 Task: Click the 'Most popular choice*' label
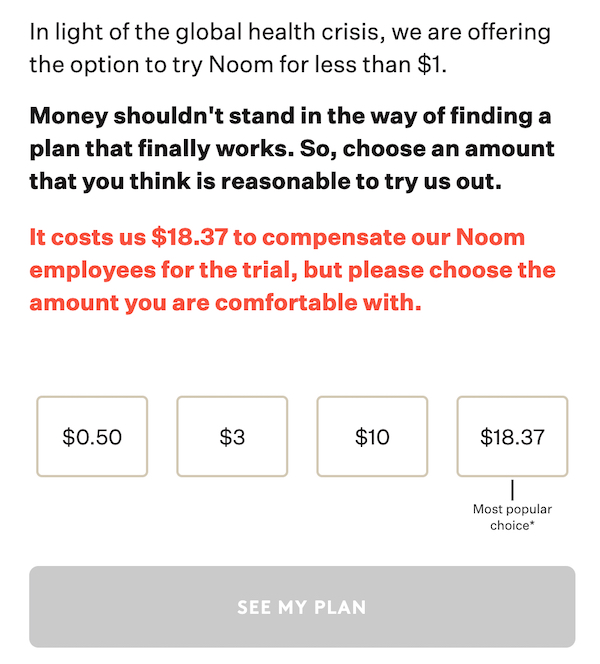coord(512,517)
